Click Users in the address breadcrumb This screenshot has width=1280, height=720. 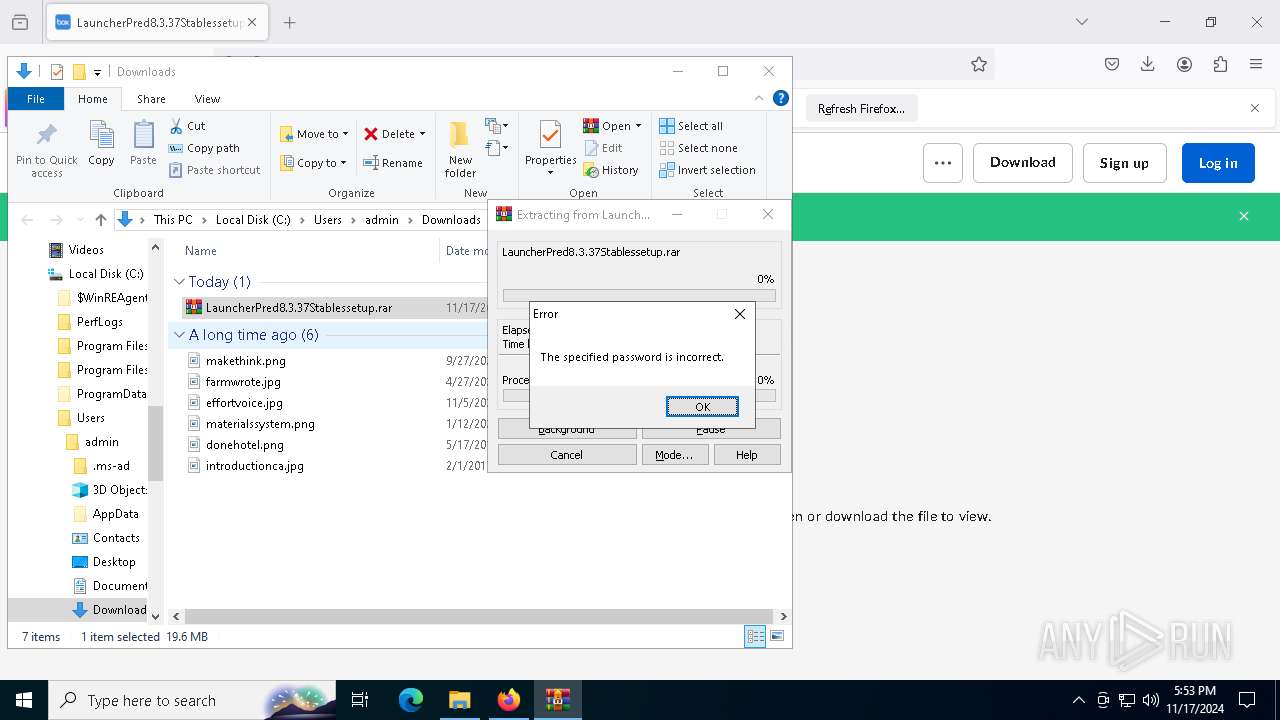pos(328,220)
